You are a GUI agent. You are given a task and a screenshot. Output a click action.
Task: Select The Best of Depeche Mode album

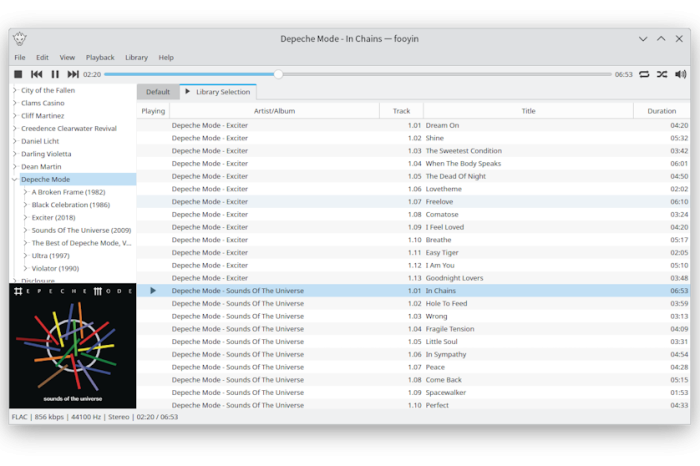(x=81, y=243)
